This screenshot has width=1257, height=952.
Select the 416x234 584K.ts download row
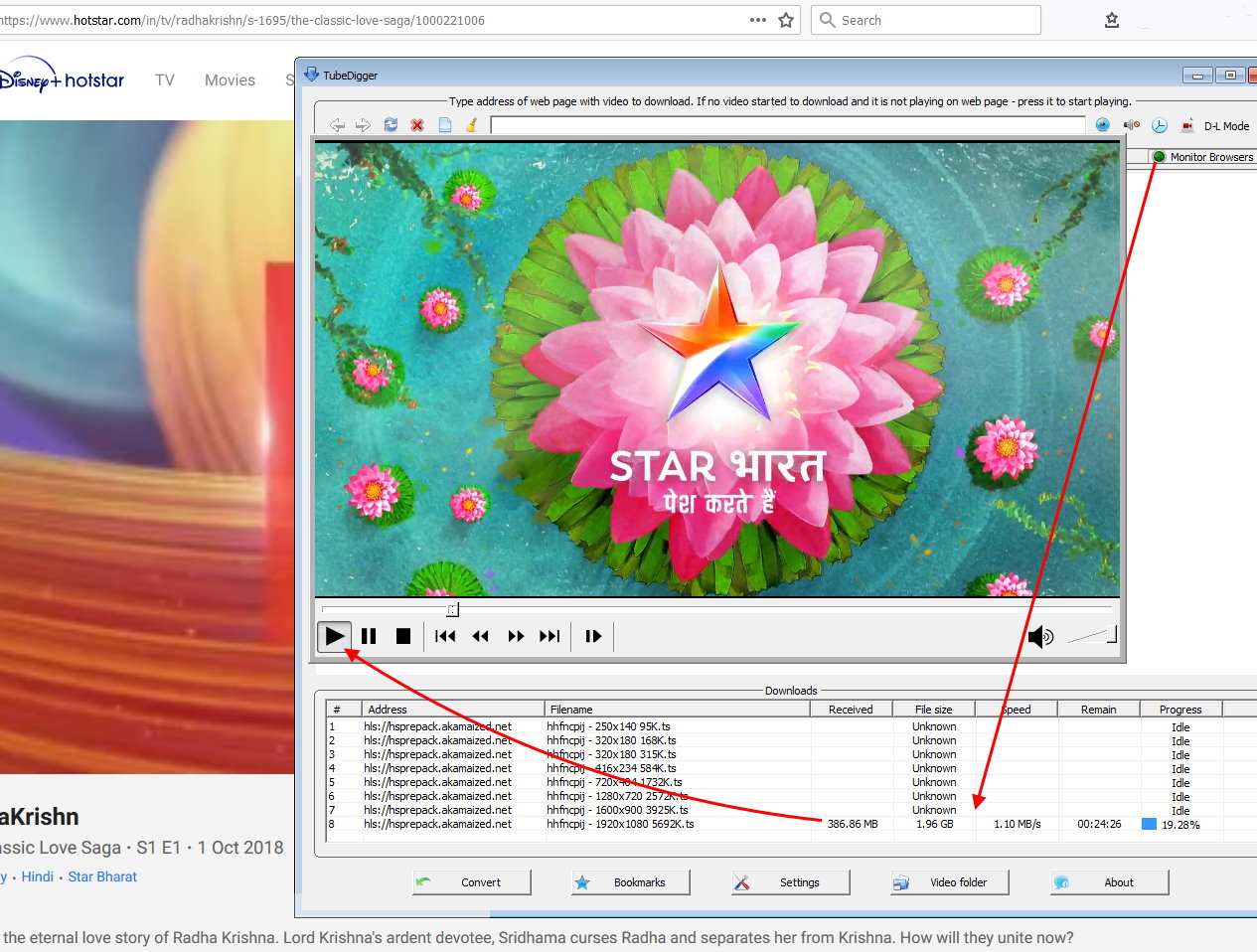pos(790,768)
